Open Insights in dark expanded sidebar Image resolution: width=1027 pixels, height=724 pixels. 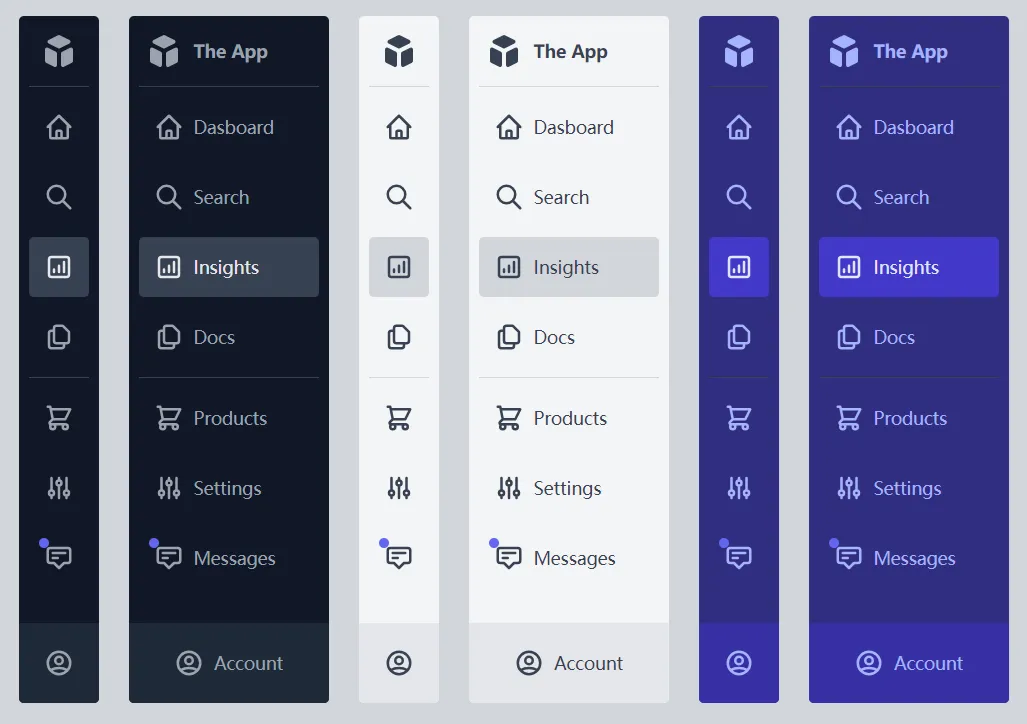coord(229,267)
